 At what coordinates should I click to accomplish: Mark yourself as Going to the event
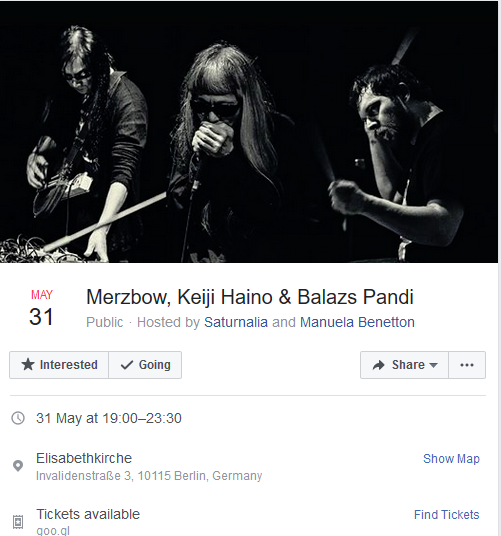pyautogui.click(x=145, y=365)
